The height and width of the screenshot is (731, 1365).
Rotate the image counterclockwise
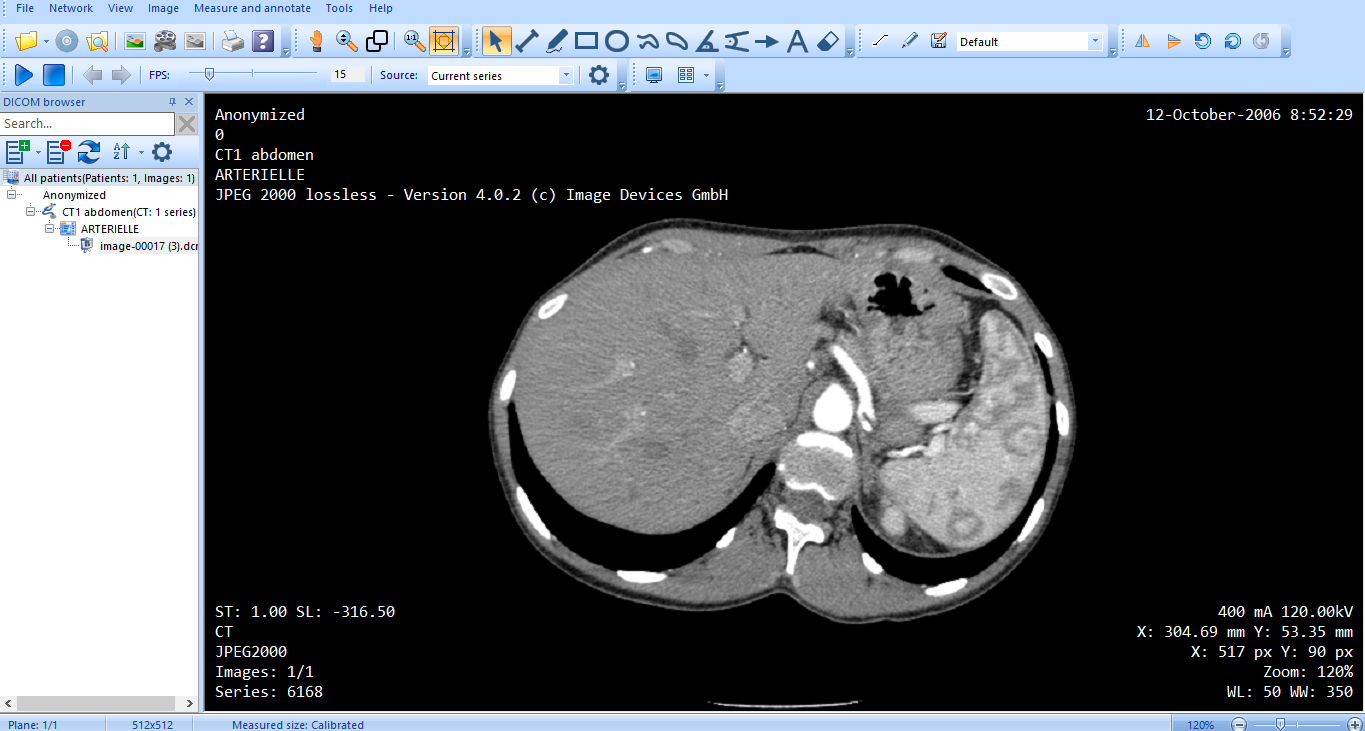[1202, 41]
